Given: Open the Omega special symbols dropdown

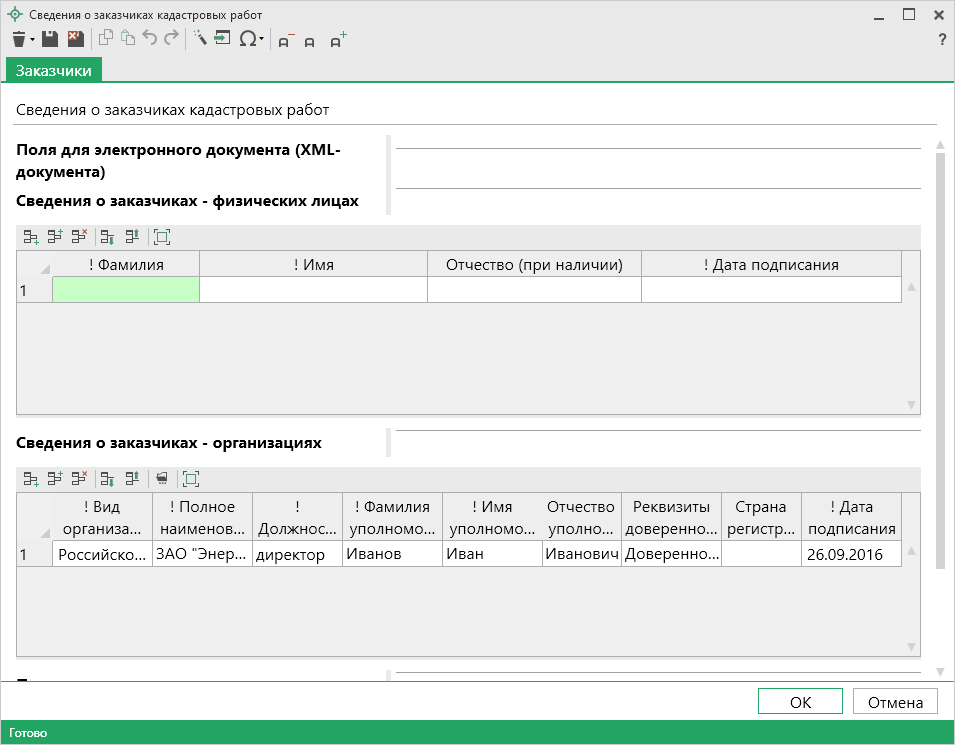Looking at the screenshot, I should click(x=262, y=40).
